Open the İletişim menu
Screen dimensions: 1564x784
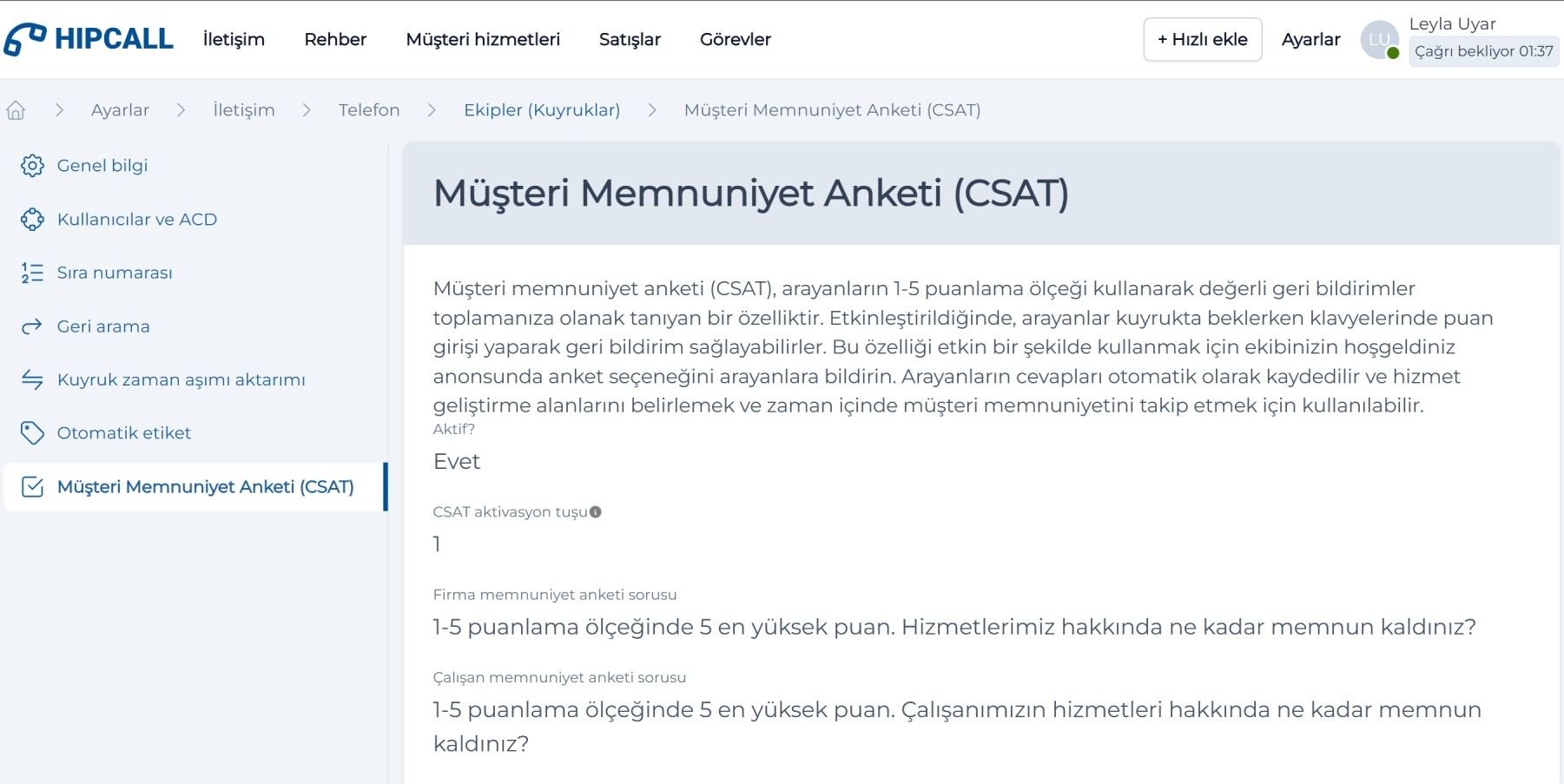[234, 39]
